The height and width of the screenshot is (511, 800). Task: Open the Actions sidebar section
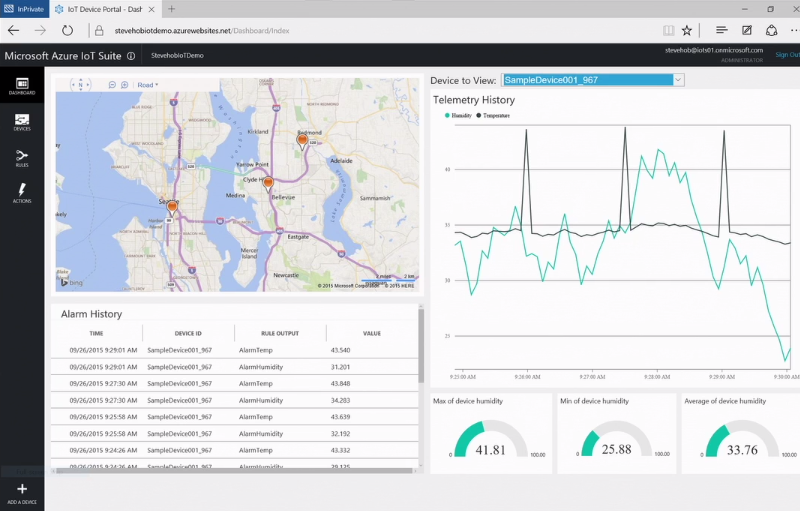tap(21, 192)
